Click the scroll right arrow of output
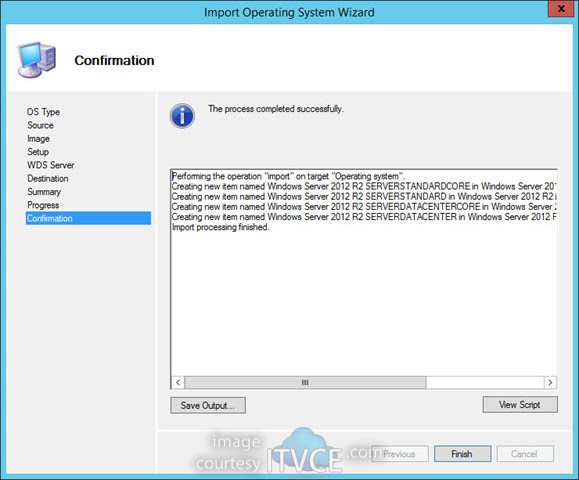This screenshot has width=579, height=480. (550, 382)
